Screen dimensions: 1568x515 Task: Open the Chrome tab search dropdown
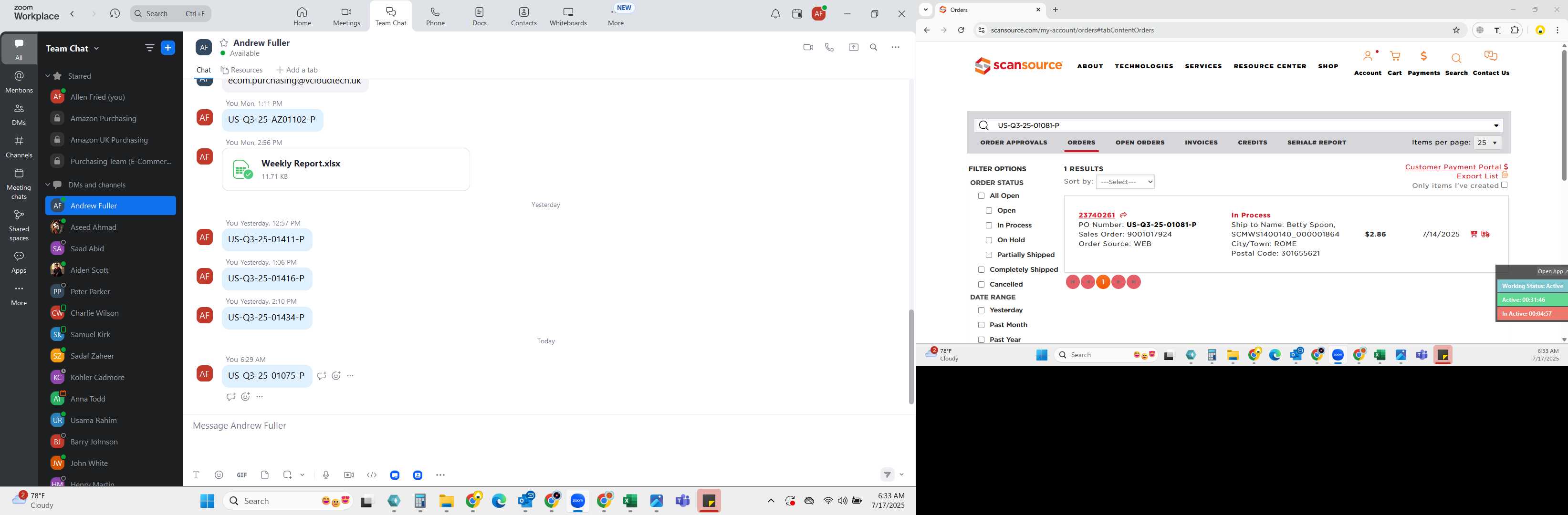click(925, 10)
